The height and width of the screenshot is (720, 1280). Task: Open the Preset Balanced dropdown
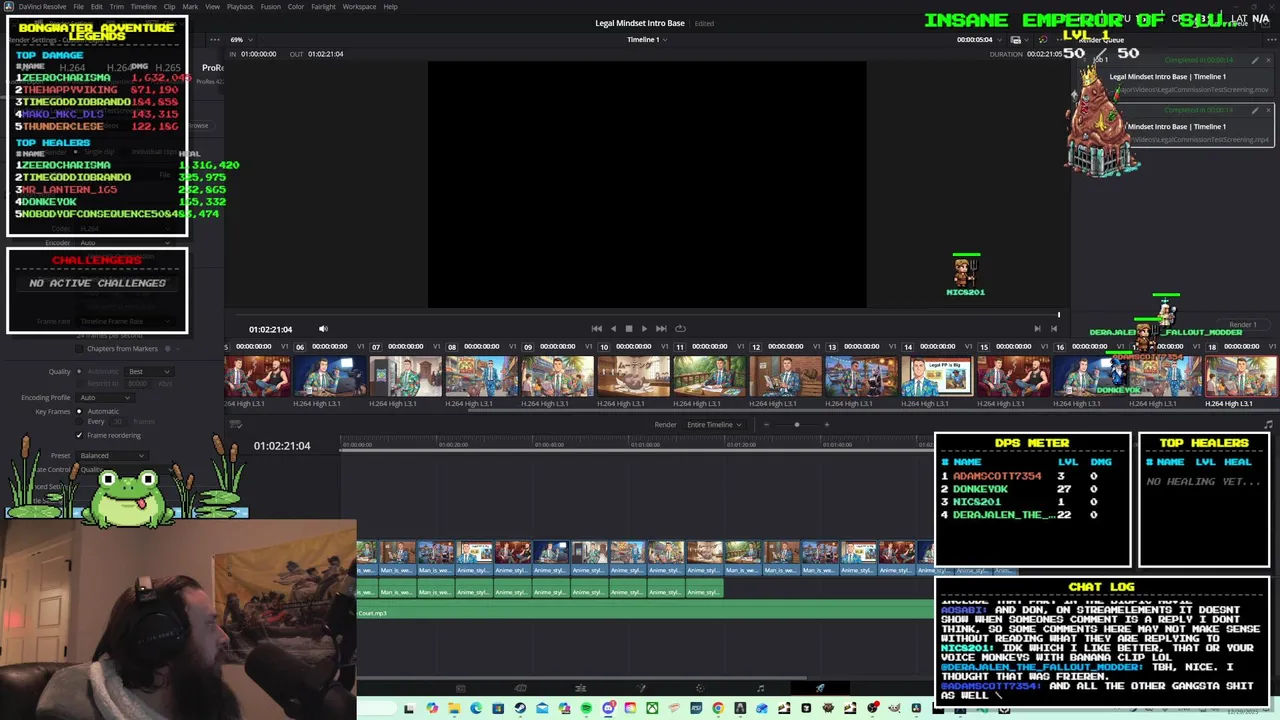(112, 455)
